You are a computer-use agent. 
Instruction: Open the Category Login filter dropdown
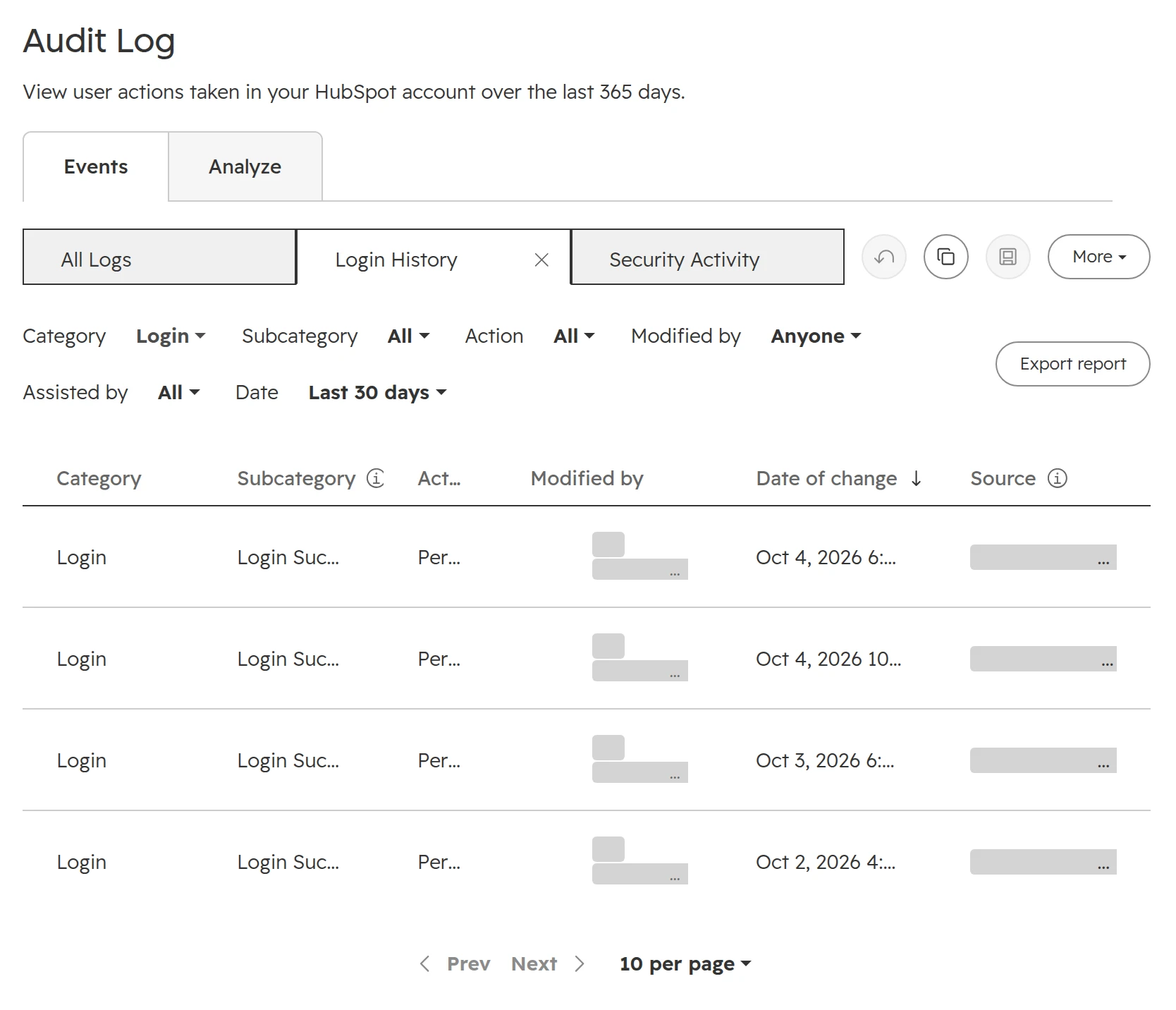point(171,336)
